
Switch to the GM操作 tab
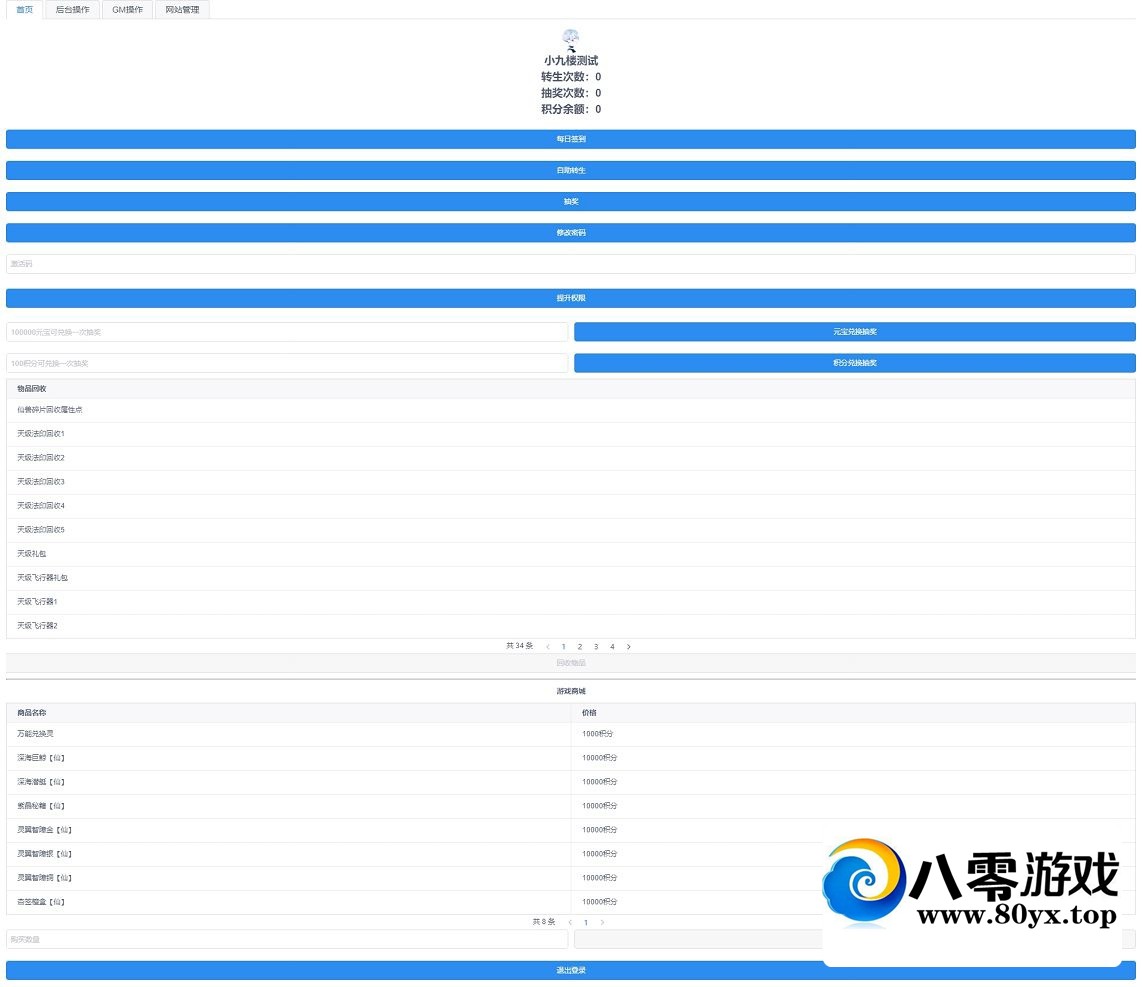(127, 10)
